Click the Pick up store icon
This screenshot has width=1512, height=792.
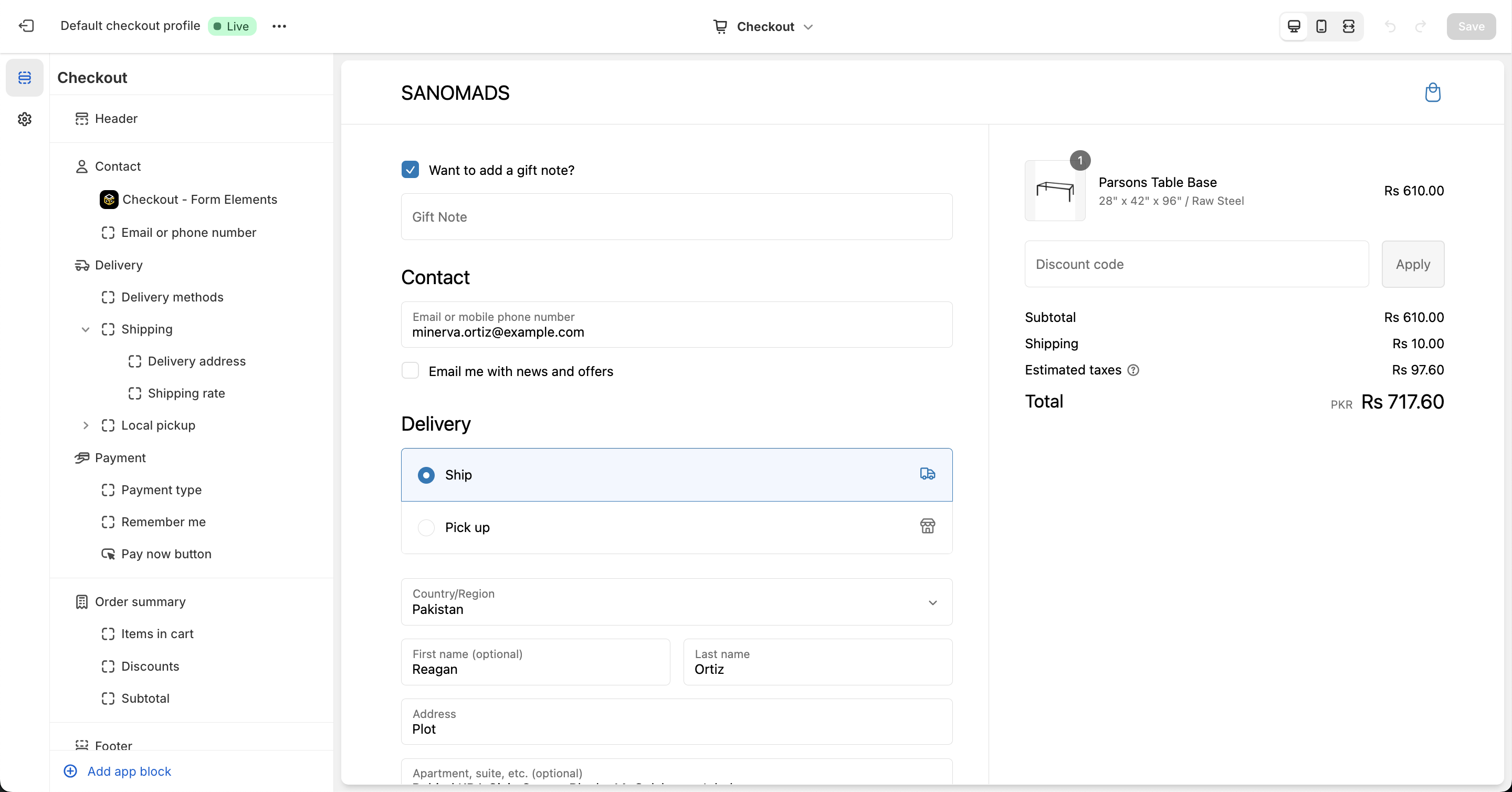[927, 526]
